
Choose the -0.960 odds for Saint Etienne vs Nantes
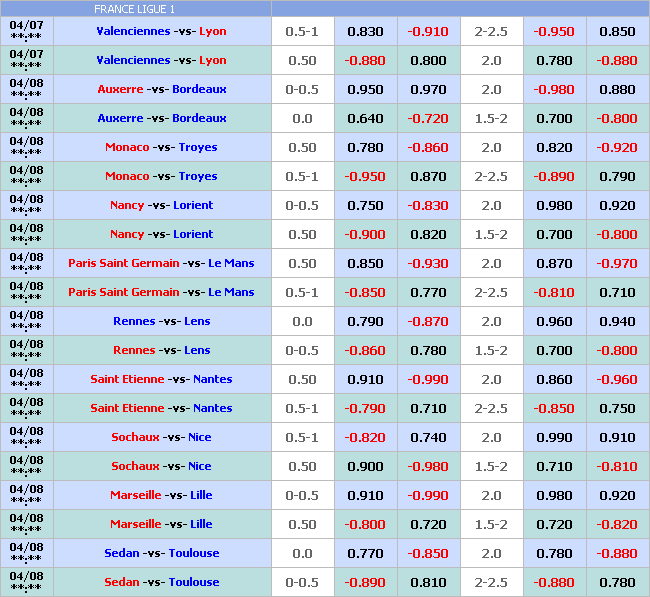click(617, 379)
